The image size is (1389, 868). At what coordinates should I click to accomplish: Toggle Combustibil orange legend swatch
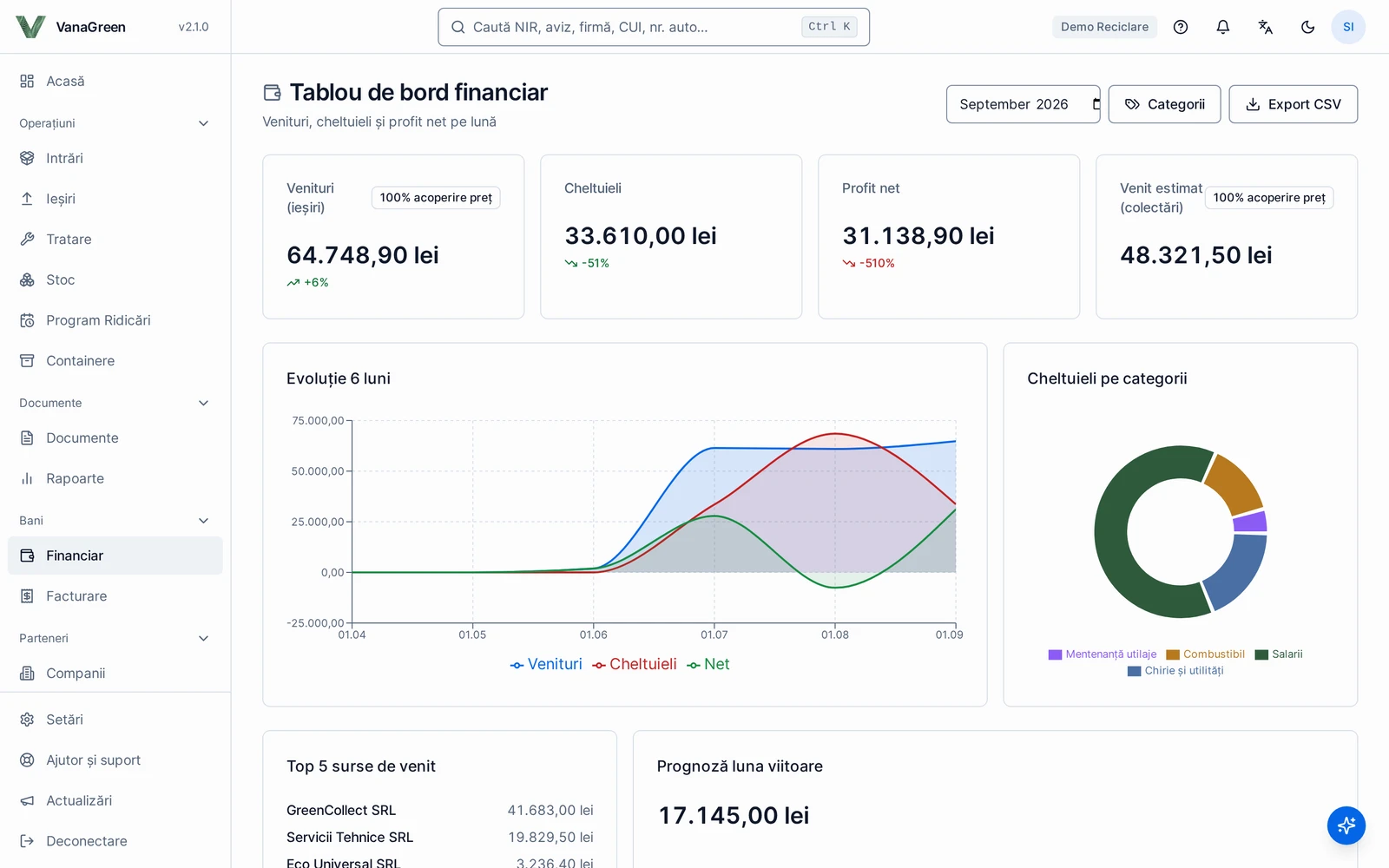pyautogui.click(x=1173, y=654)
